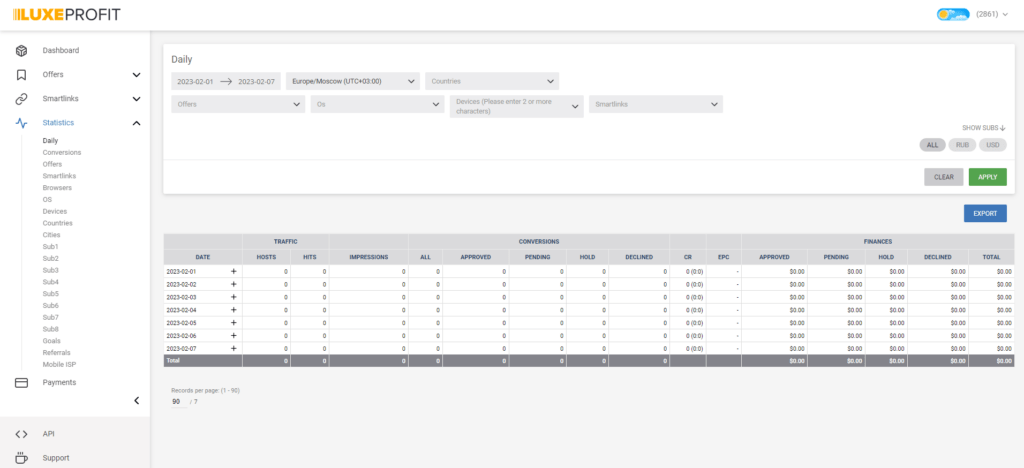Select the USD currency toggle
Viewport: 1024px width, 468px height.
tap(992, 145)
